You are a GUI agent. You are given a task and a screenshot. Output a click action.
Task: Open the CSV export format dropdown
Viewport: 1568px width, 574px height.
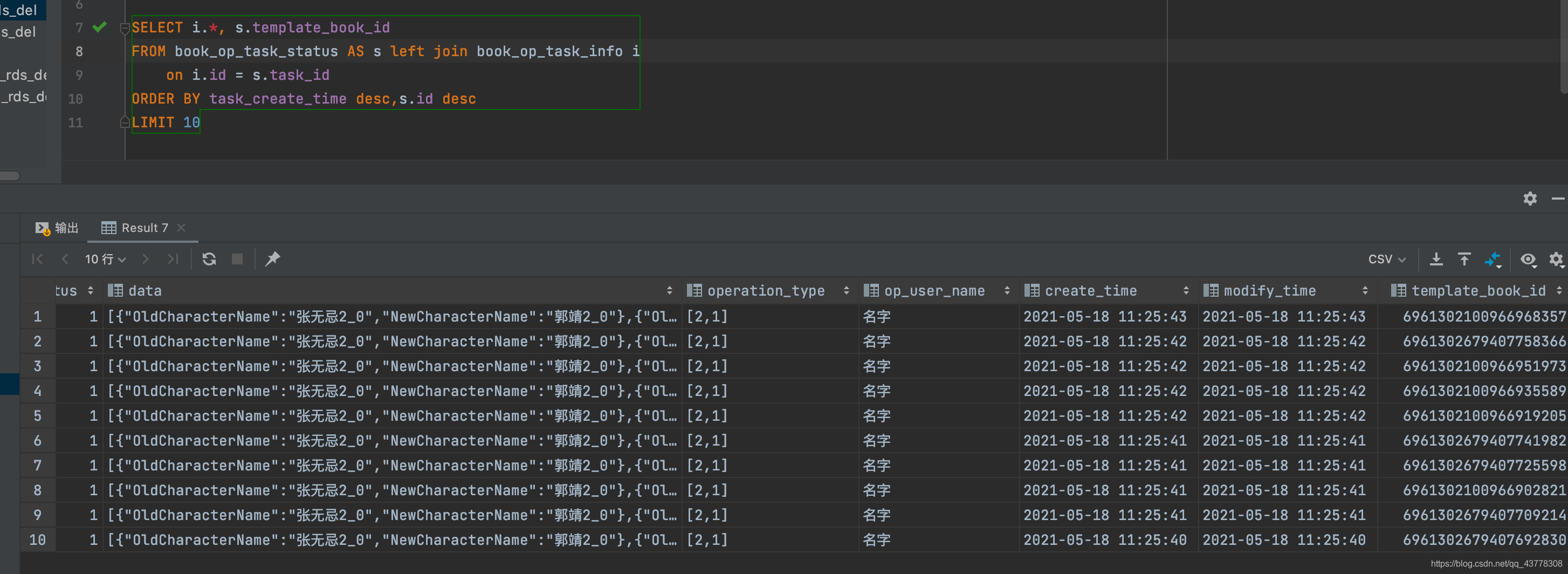coord(1387,259)
